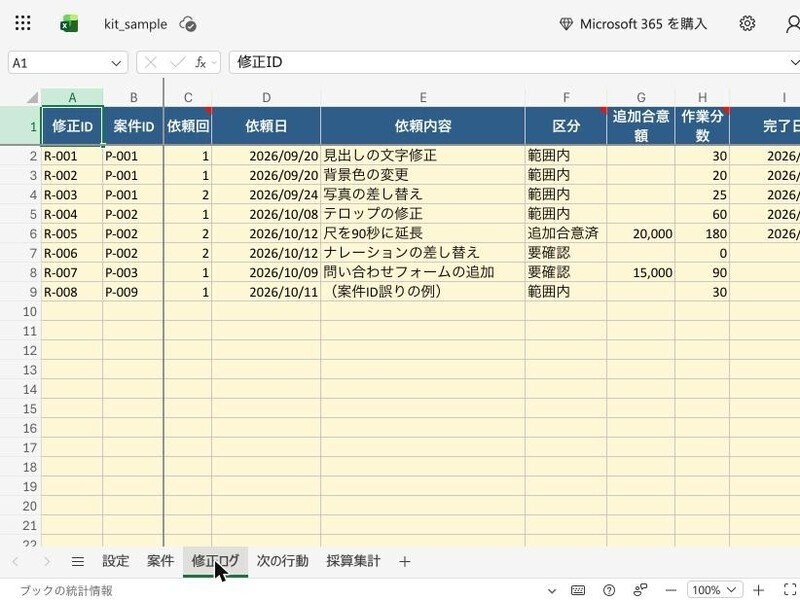Screen dimensions: 800x600
Task: Open settings via the gear icon
Action: click(x=747, y=23)
